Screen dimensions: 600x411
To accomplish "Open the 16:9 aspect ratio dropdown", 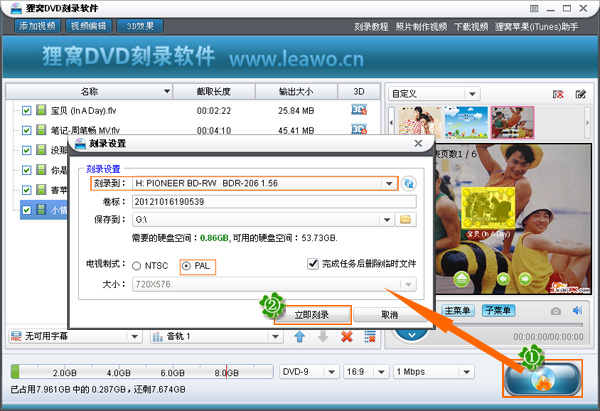I will tap(381, 372).
